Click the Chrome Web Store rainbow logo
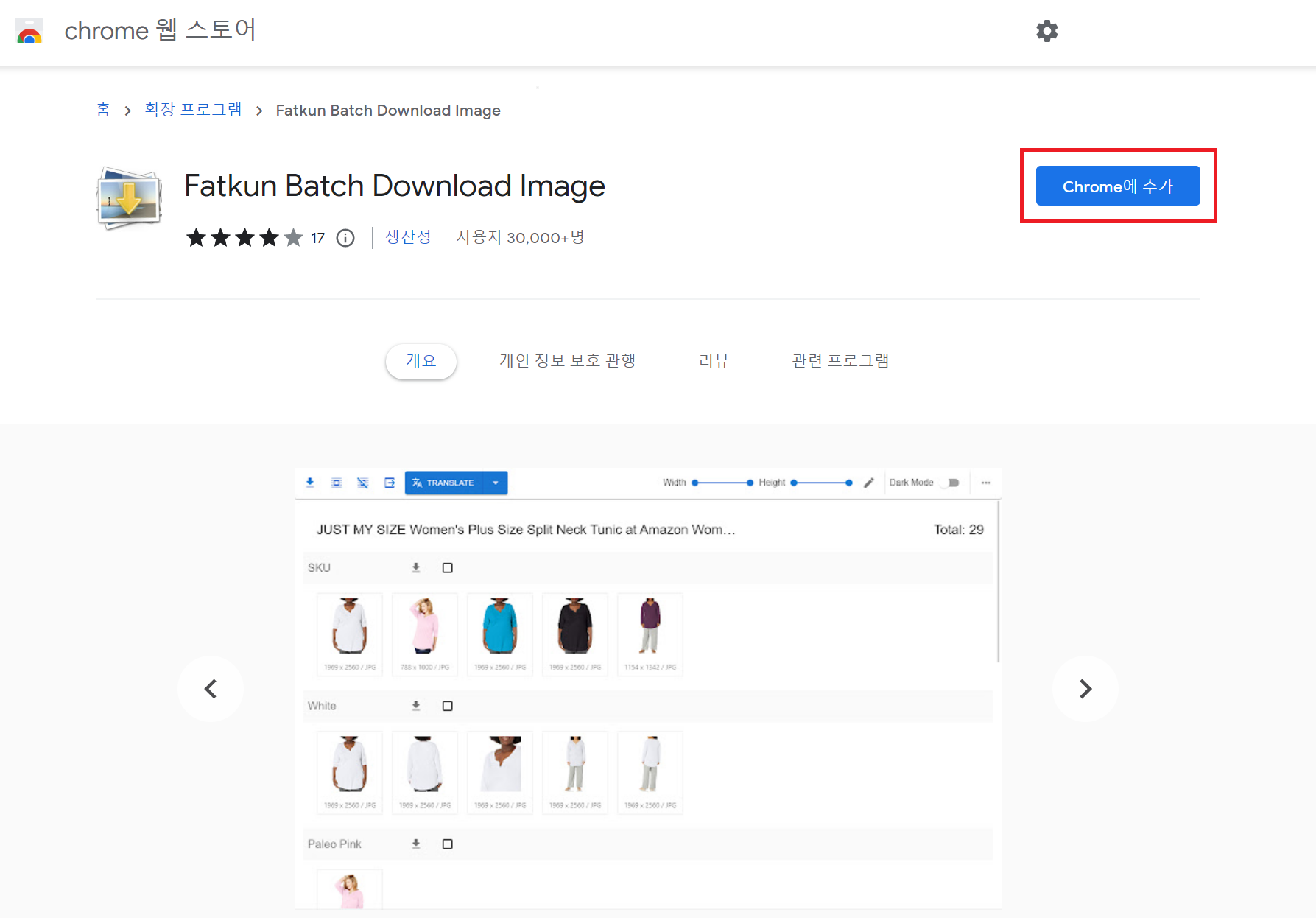The image size is (1316, 918). point(29,31)
